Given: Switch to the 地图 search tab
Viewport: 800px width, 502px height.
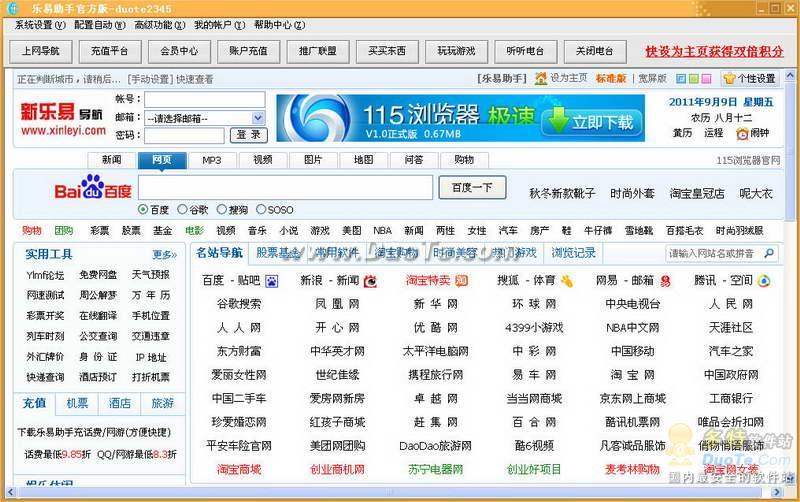Looking at the screenshot, I should [363, 160].
